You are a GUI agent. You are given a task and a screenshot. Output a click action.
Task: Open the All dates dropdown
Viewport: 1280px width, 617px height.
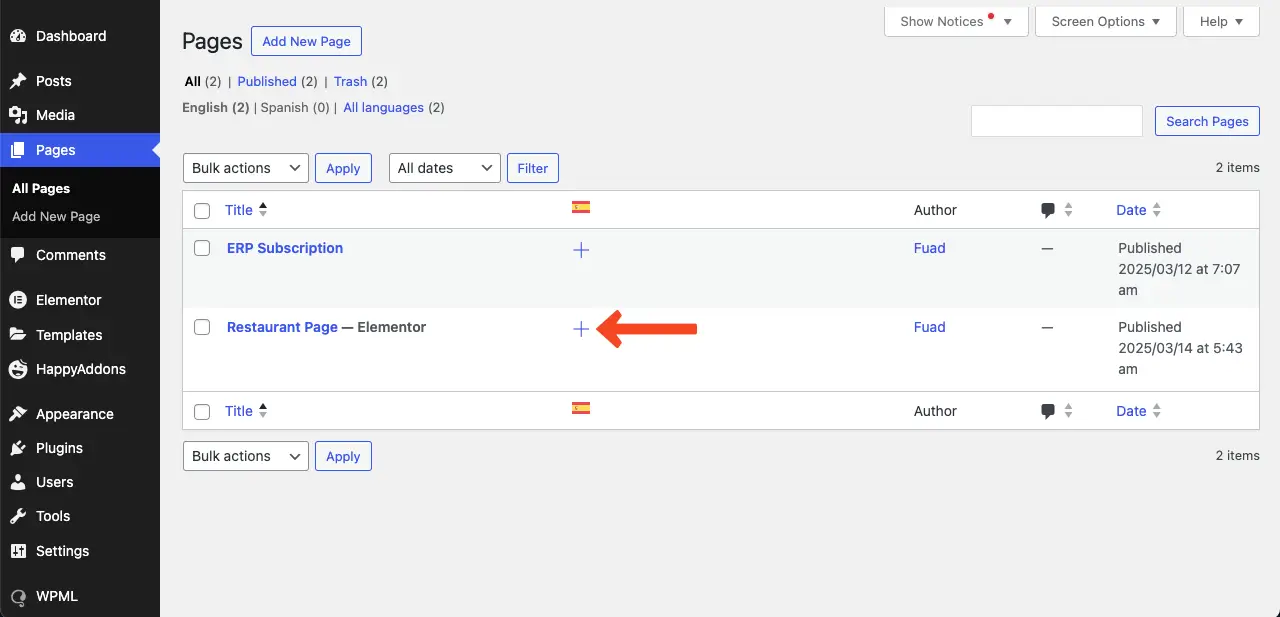pos(445,168)
